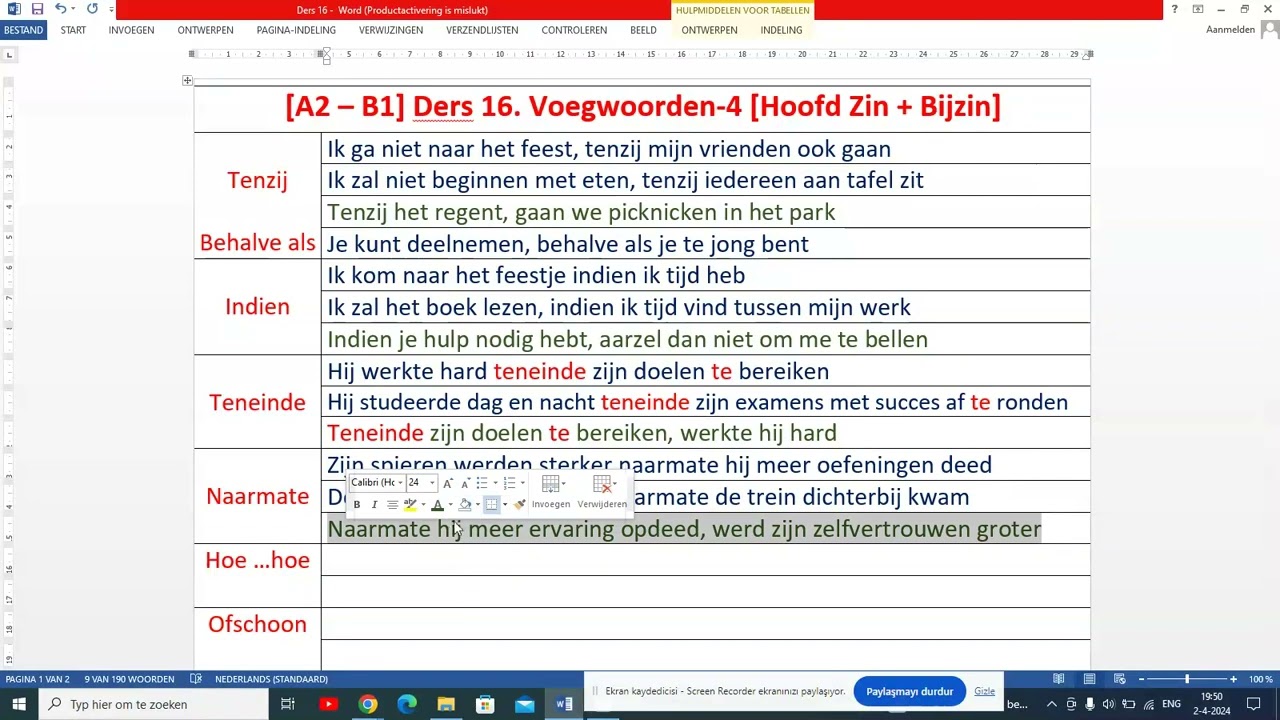
Task: Click the shading paint bucket icon
Action: [x=465, y=505]
